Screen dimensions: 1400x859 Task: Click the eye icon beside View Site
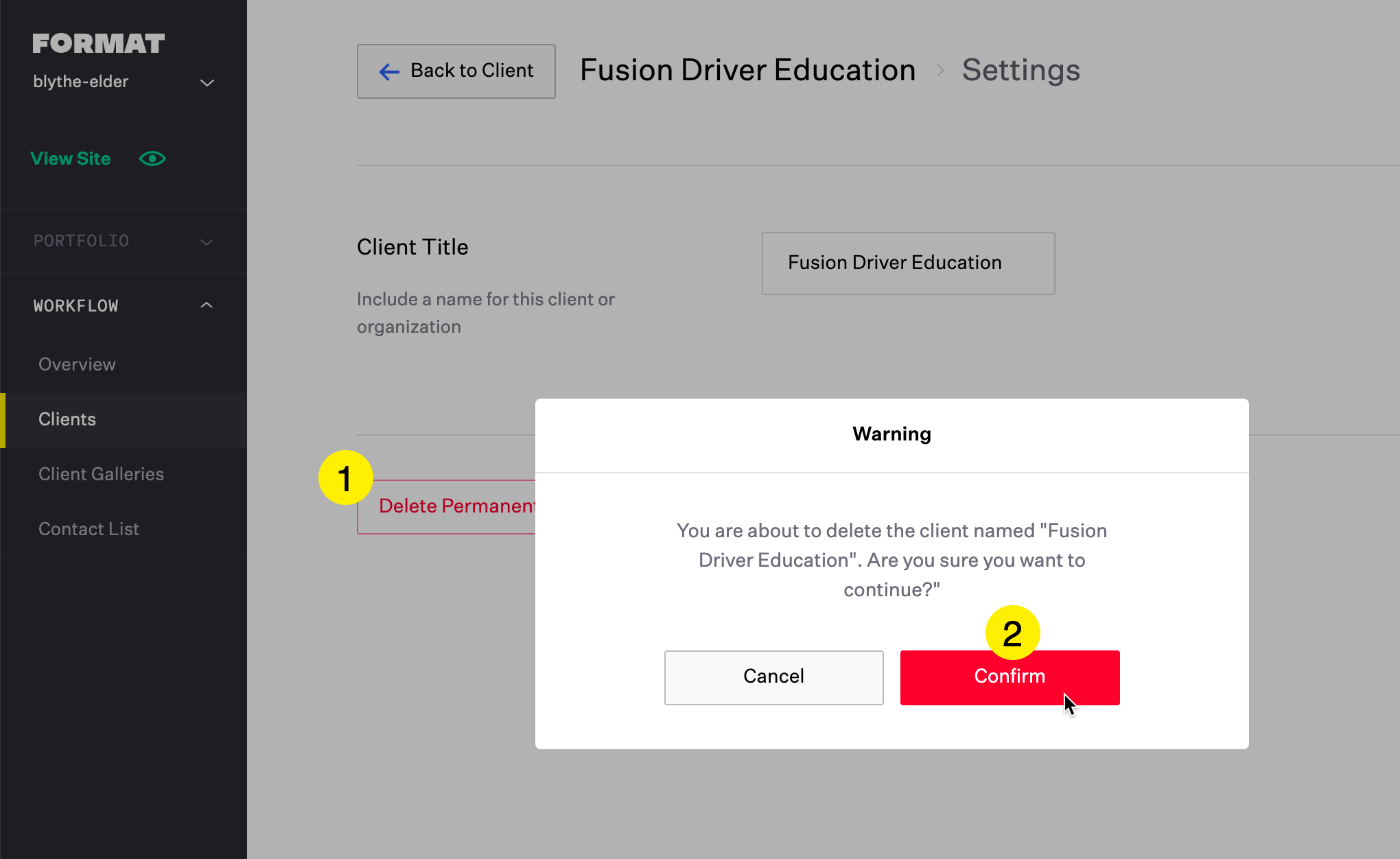click(152, 158)
